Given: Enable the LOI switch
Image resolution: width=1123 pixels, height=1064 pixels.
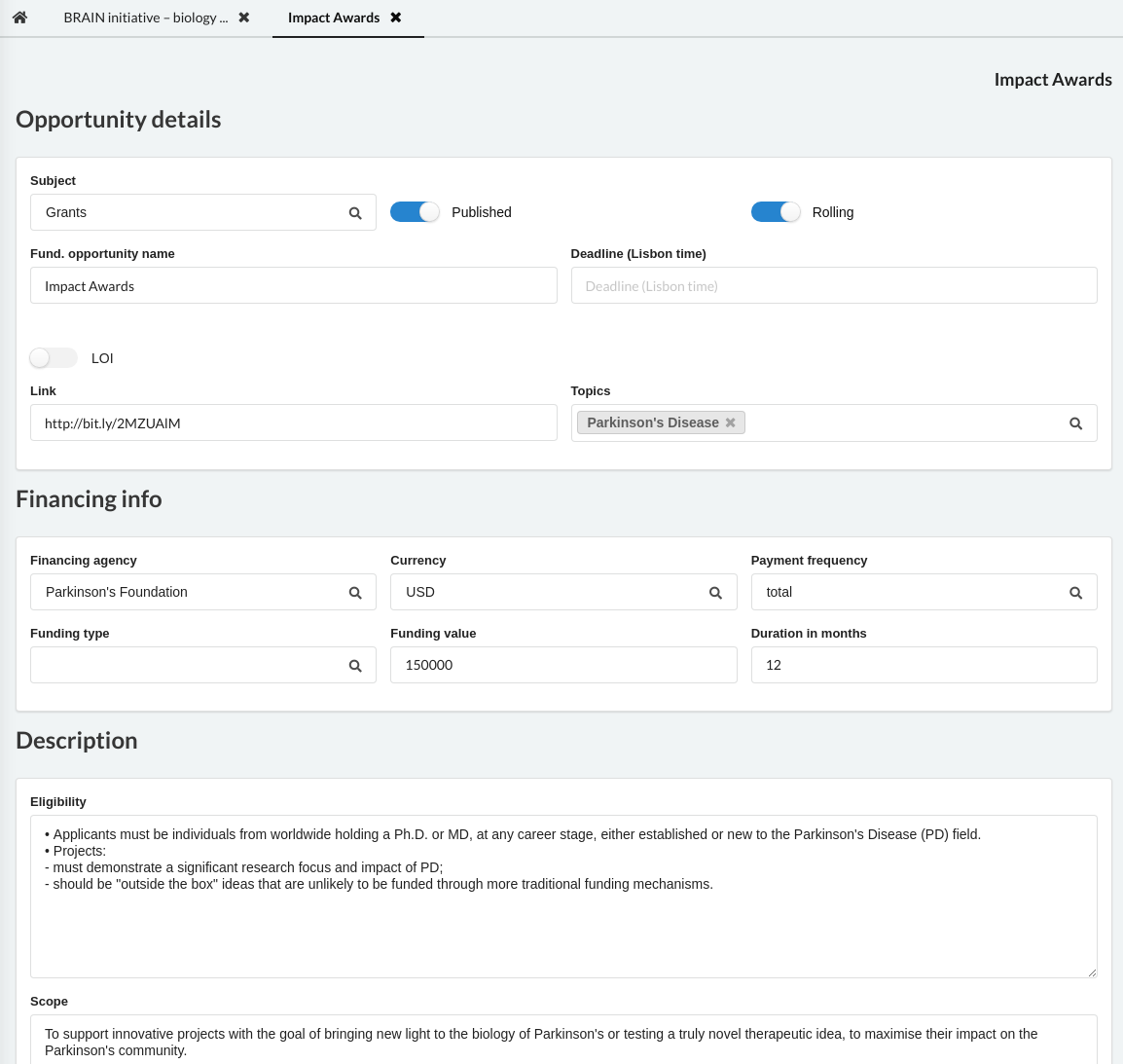Looking at the screenshot, I should [x=54, y=357].
